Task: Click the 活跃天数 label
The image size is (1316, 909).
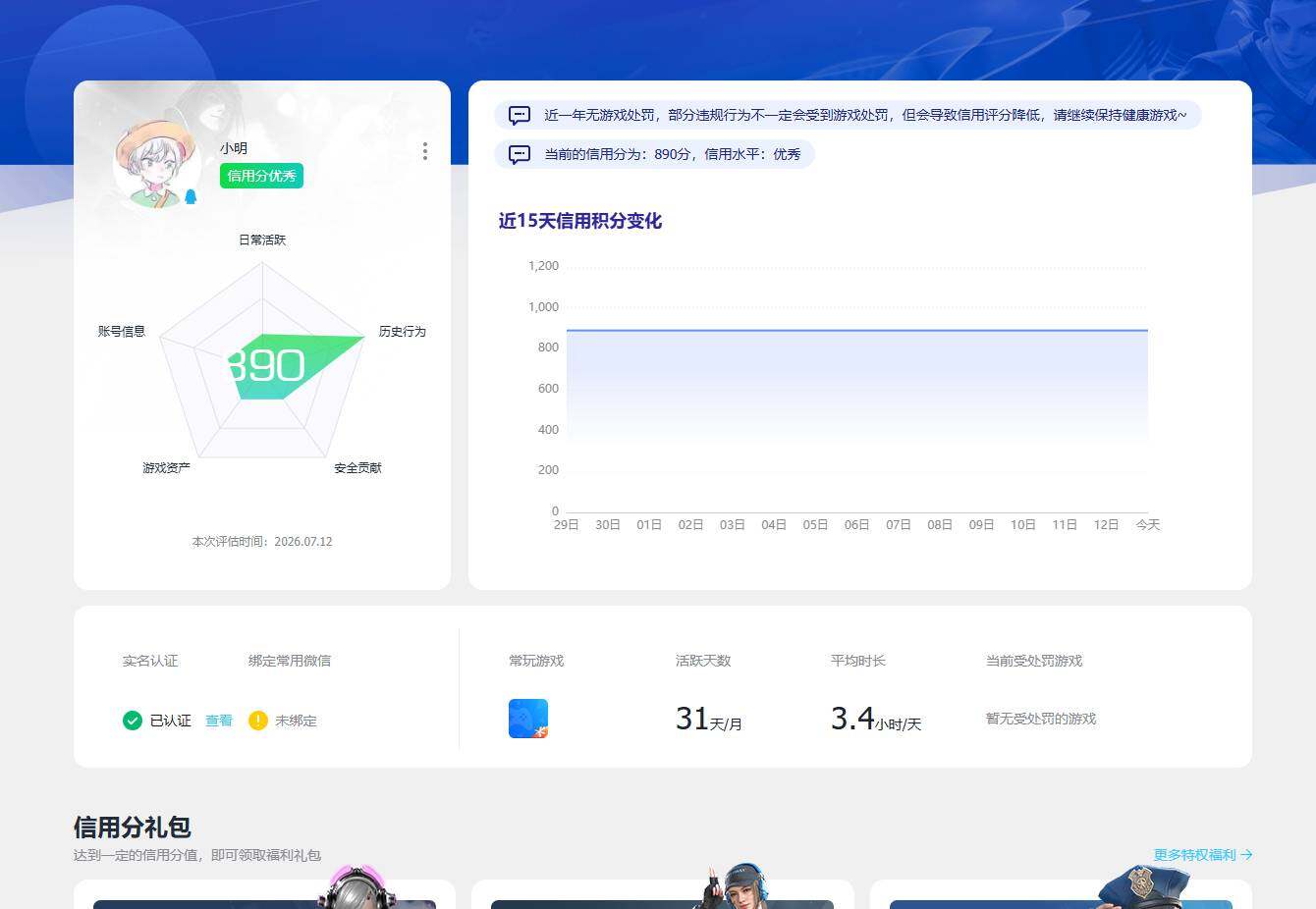Action: coord(703,661)
